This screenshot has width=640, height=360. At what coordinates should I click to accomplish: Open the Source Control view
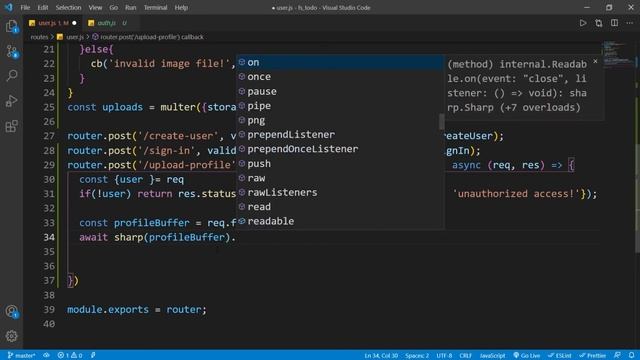click(11, 52)
